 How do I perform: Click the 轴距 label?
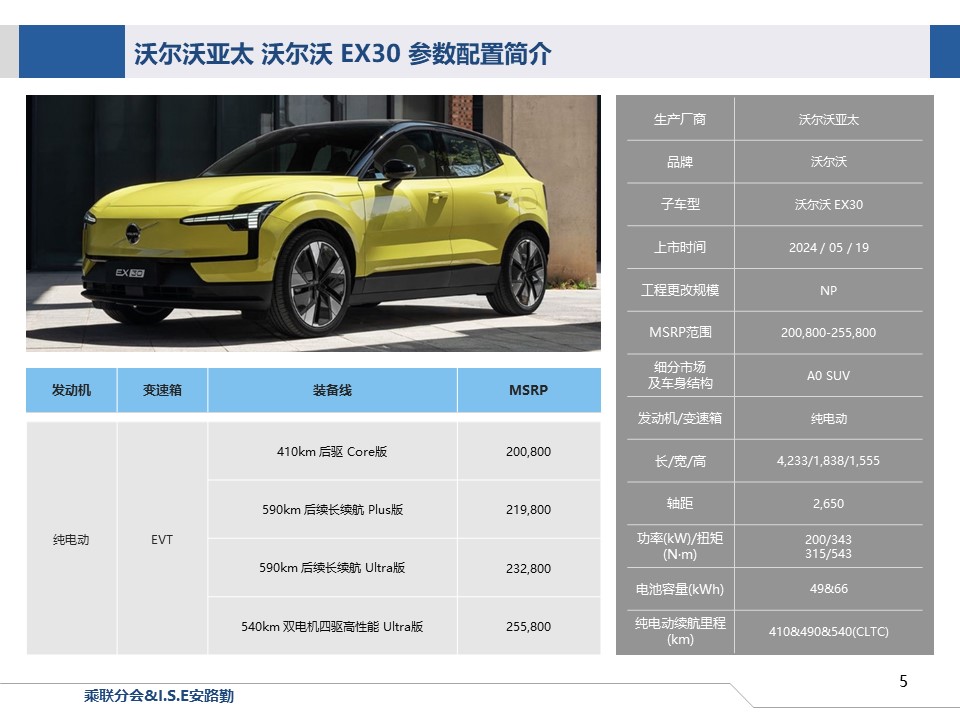(680, 503)
